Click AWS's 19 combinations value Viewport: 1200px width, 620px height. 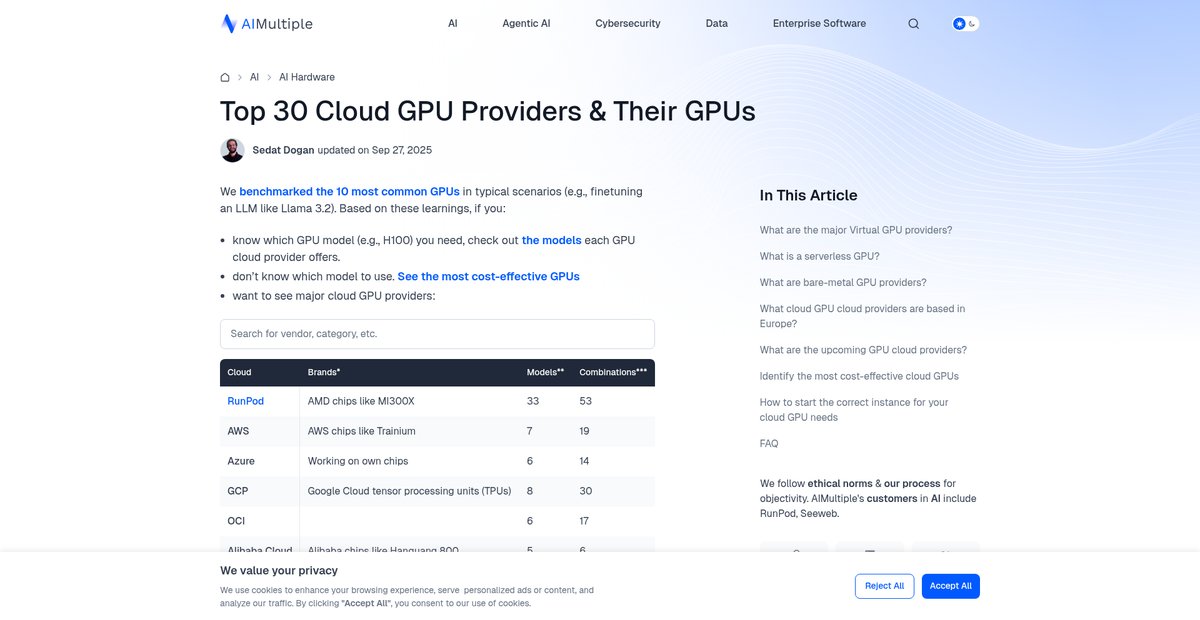point(585,431)
